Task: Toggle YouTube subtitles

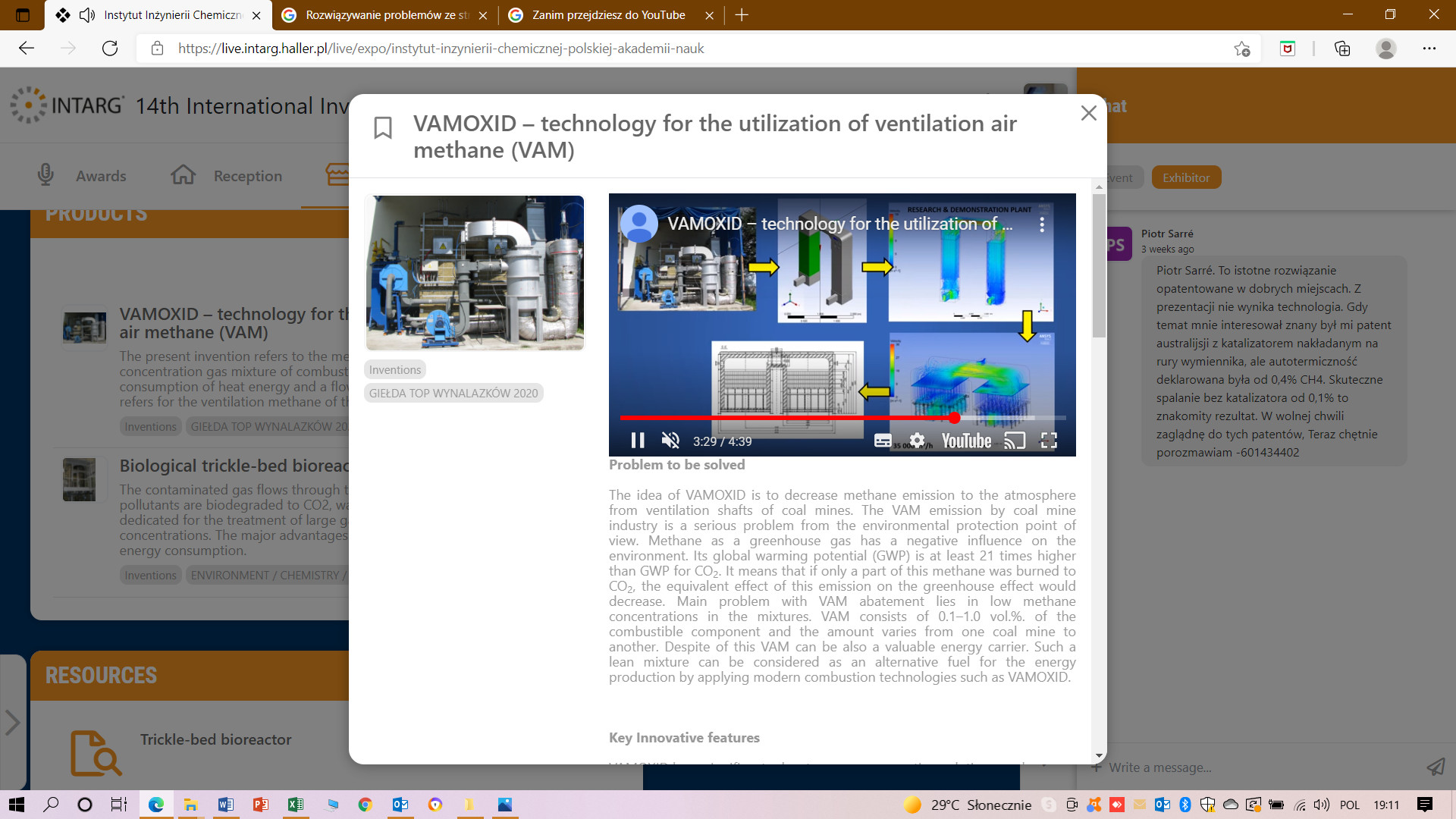Action: coord(883,441)
